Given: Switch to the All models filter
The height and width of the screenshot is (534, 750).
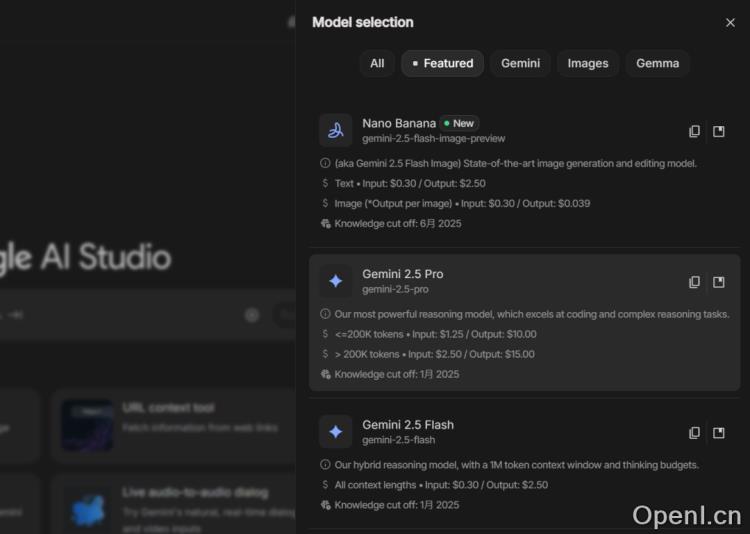Looking at the screenshot, I should [377, 64].
